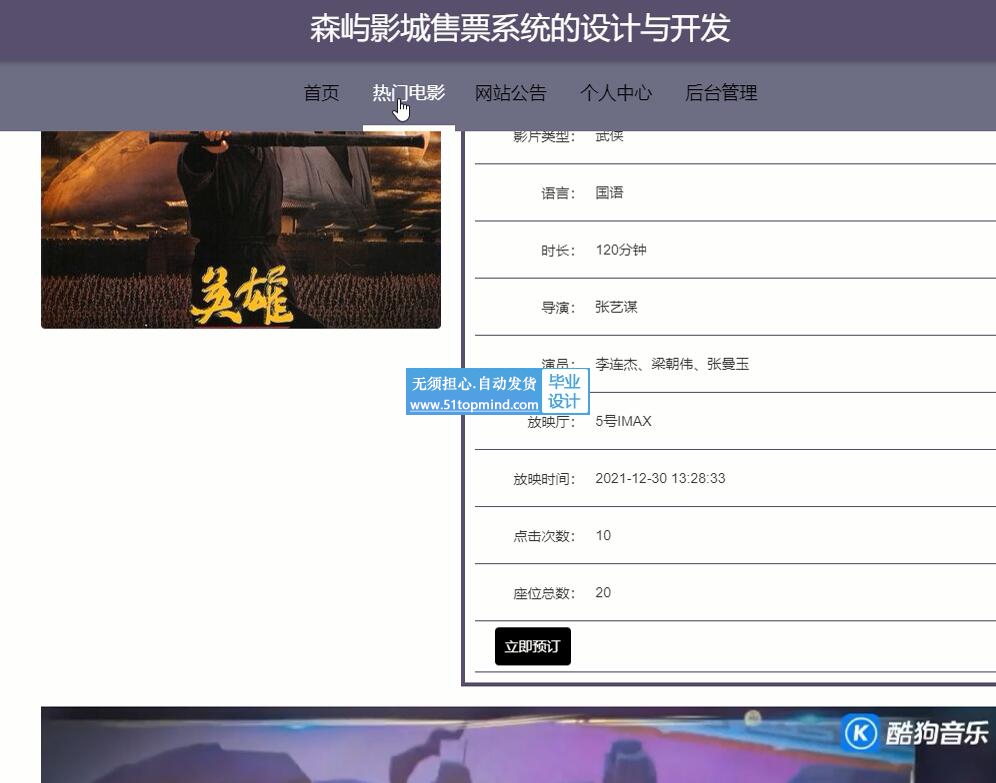
Task: Click the 立即预订 booking button
Action: [x=533, y=646]
